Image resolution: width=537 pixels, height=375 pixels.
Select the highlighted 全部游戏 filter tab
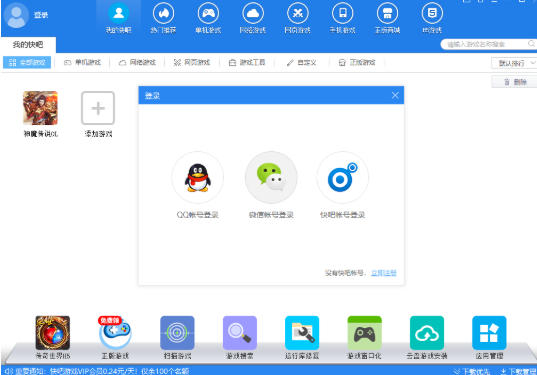(27, 62)
